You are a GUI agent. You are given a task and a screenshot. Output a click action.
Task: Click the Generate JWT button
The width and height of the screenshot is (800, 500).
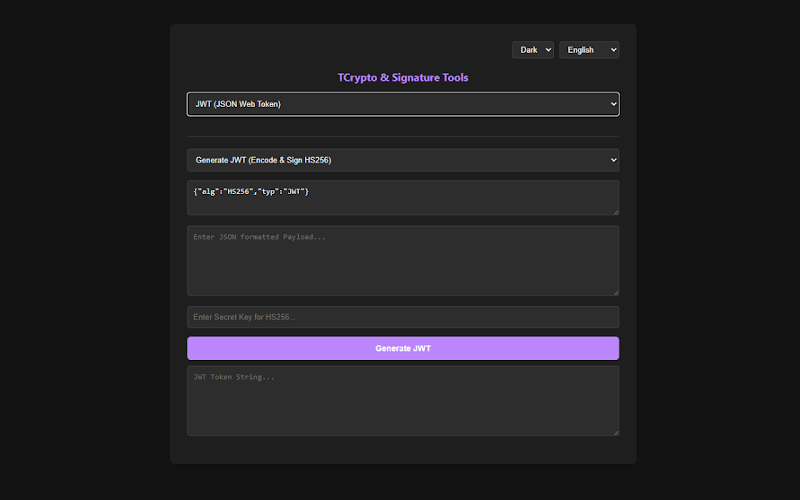(x=403, y=348)
